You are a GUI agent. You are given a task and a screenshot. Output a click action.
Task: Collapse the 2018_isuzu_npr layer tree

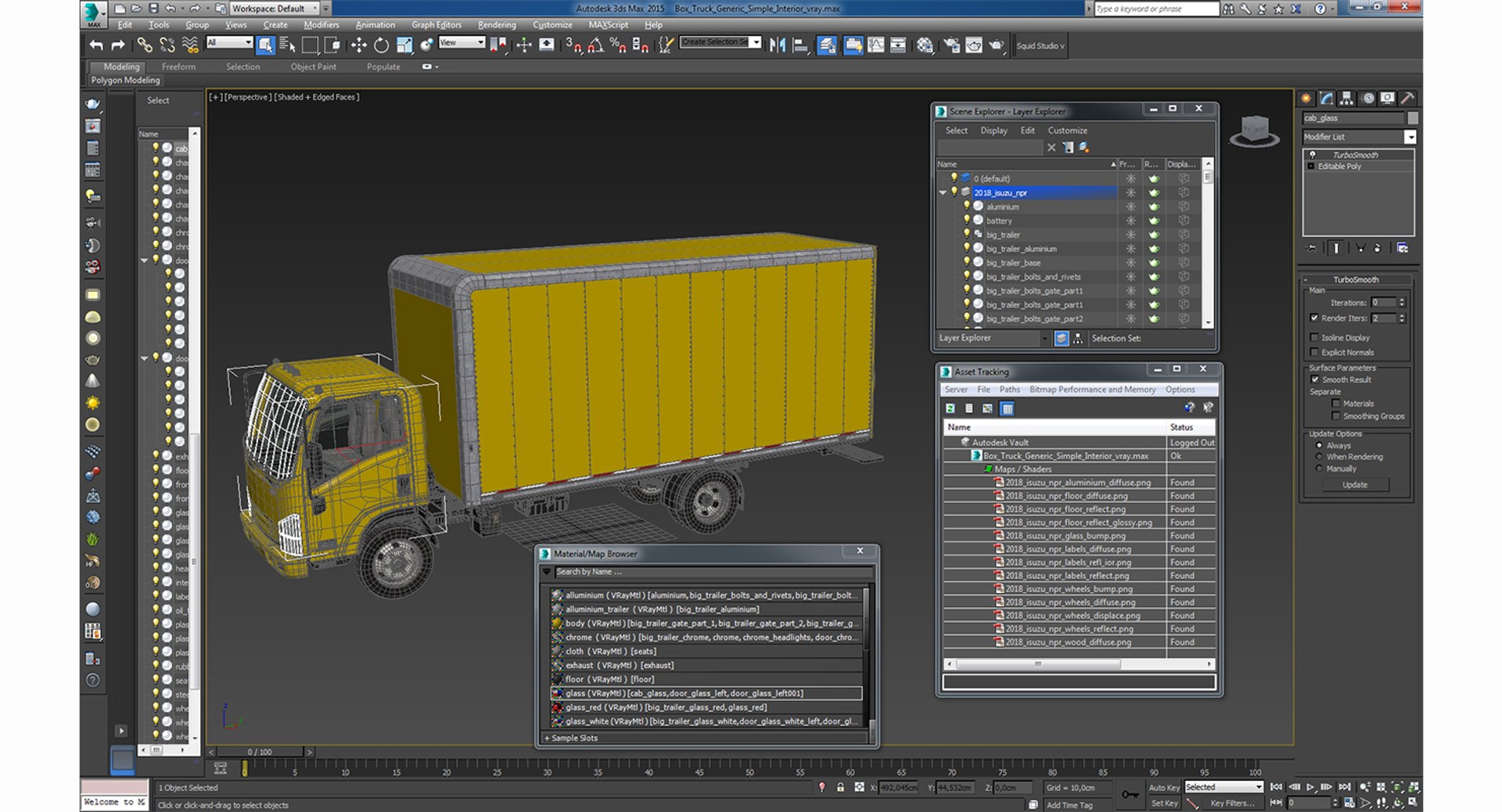(x=943, y=192)
